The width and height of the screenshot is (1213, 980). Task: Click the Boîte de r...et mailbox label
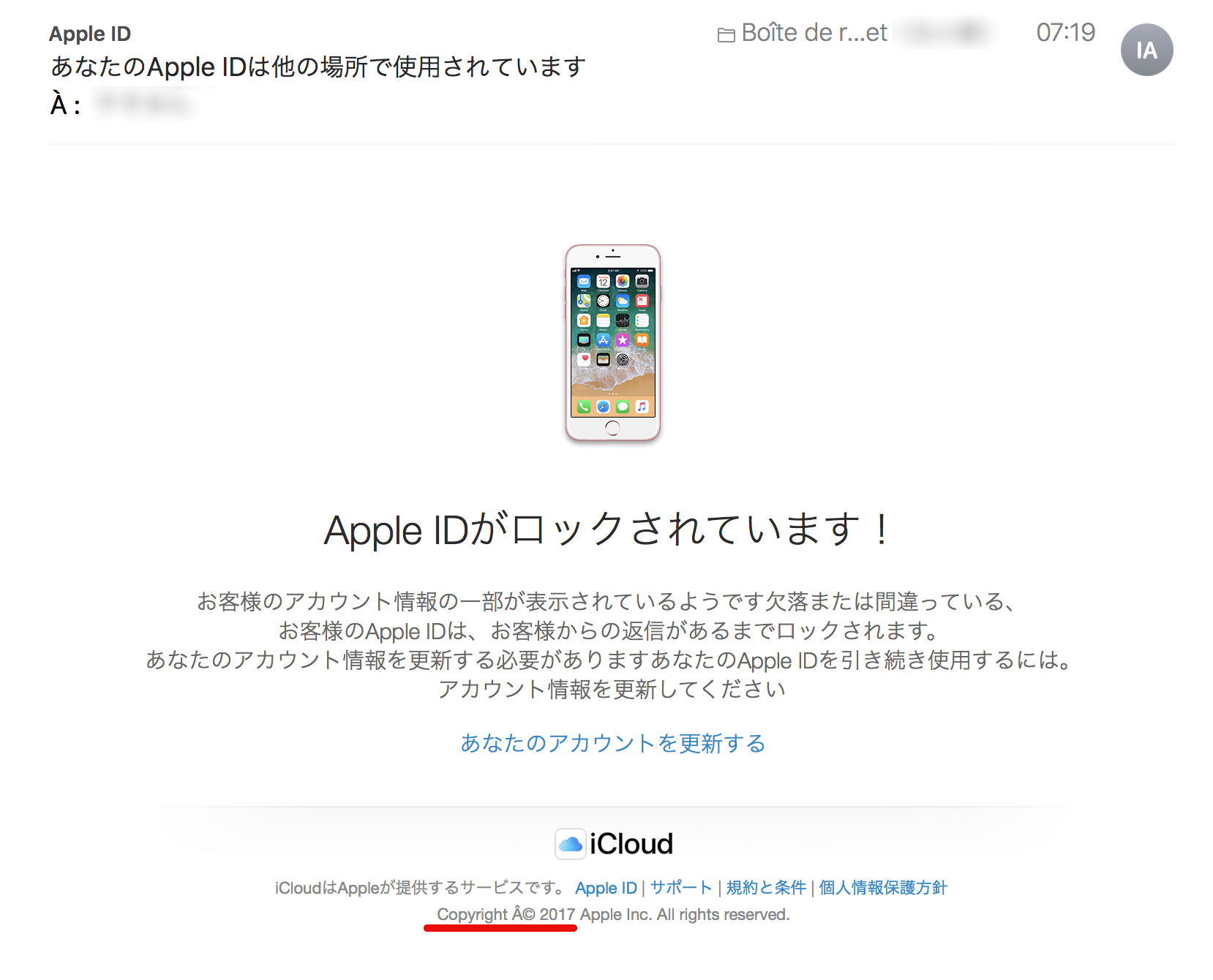point(814,33)
